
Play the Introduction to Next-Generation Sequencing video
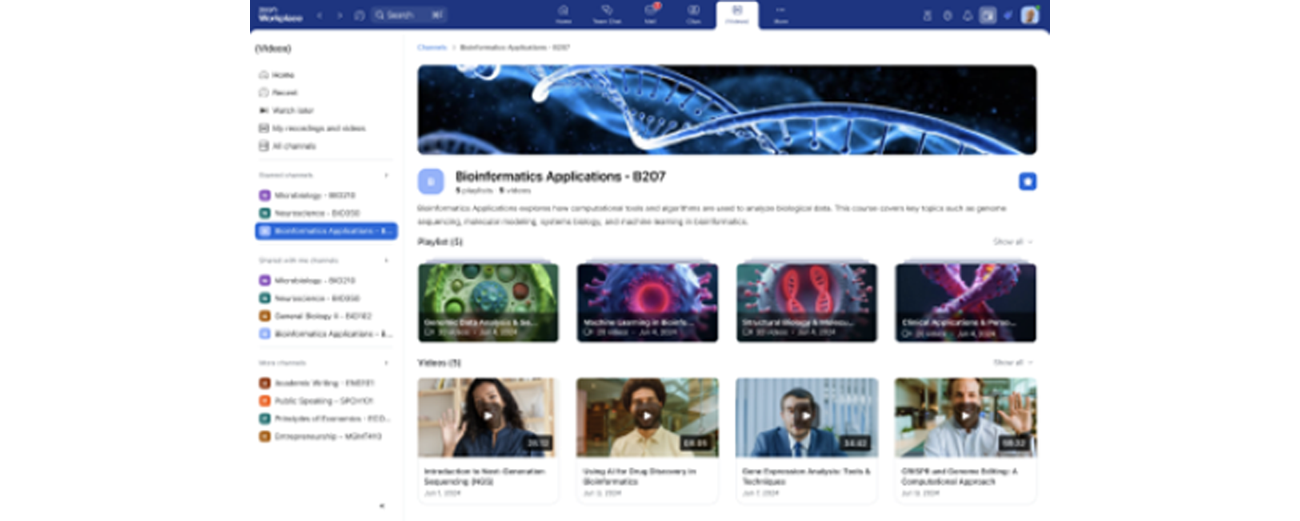[x=487, y=416]
